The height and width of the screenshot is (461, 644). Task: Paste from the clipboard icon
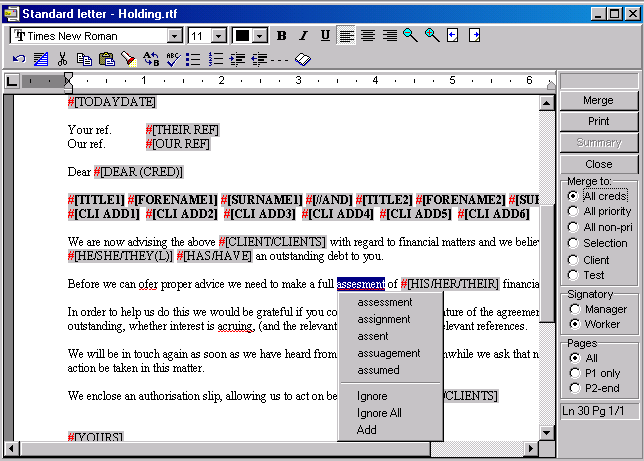[x=106, y=59]
